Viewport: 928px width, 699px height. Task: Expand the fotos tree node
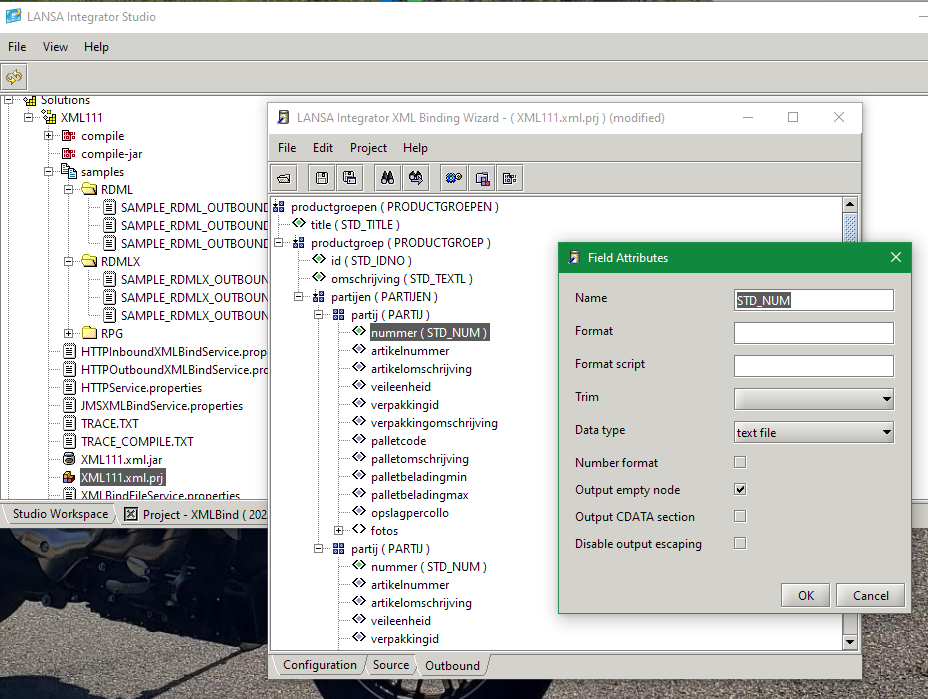click(339, 531)
